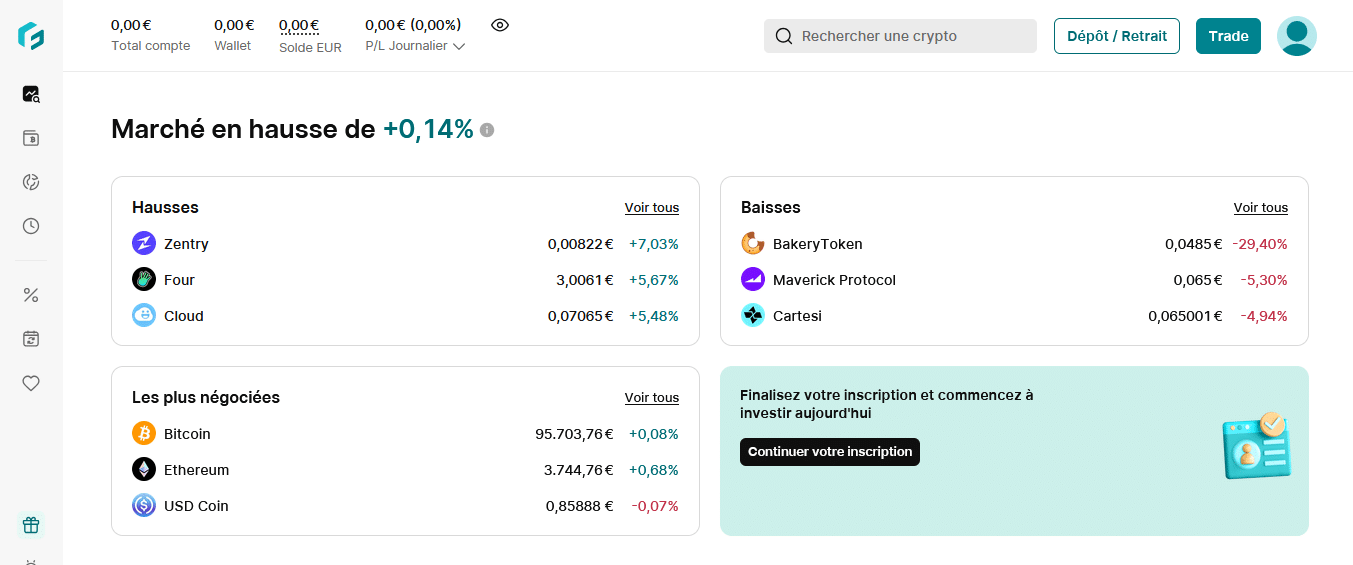Image resolution: width=1353 pixels, height=565 pixels.
Task: Select the Ethereum row name
Action: [197, 470]
